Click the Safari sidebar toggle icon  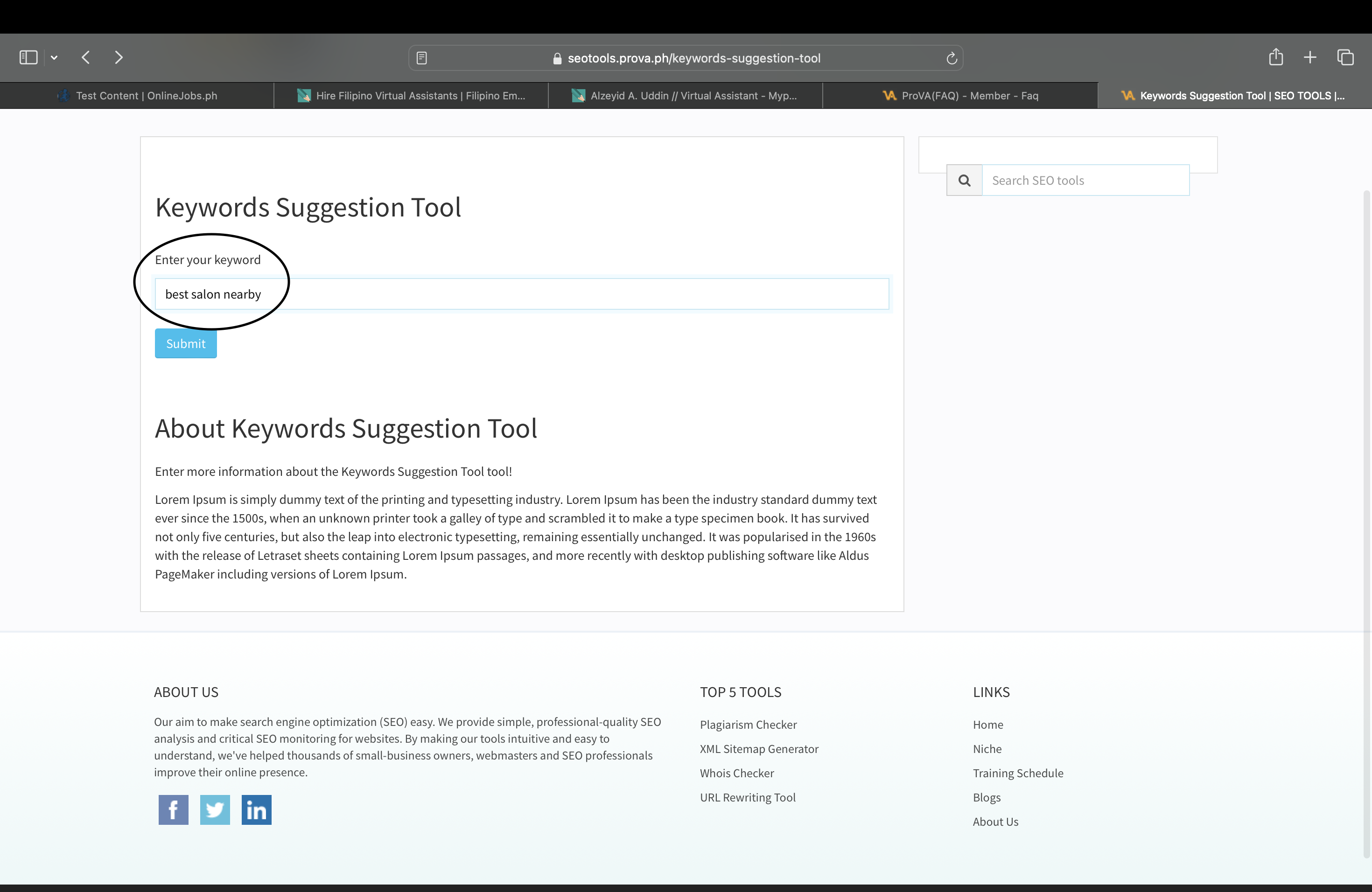point(28,58)
